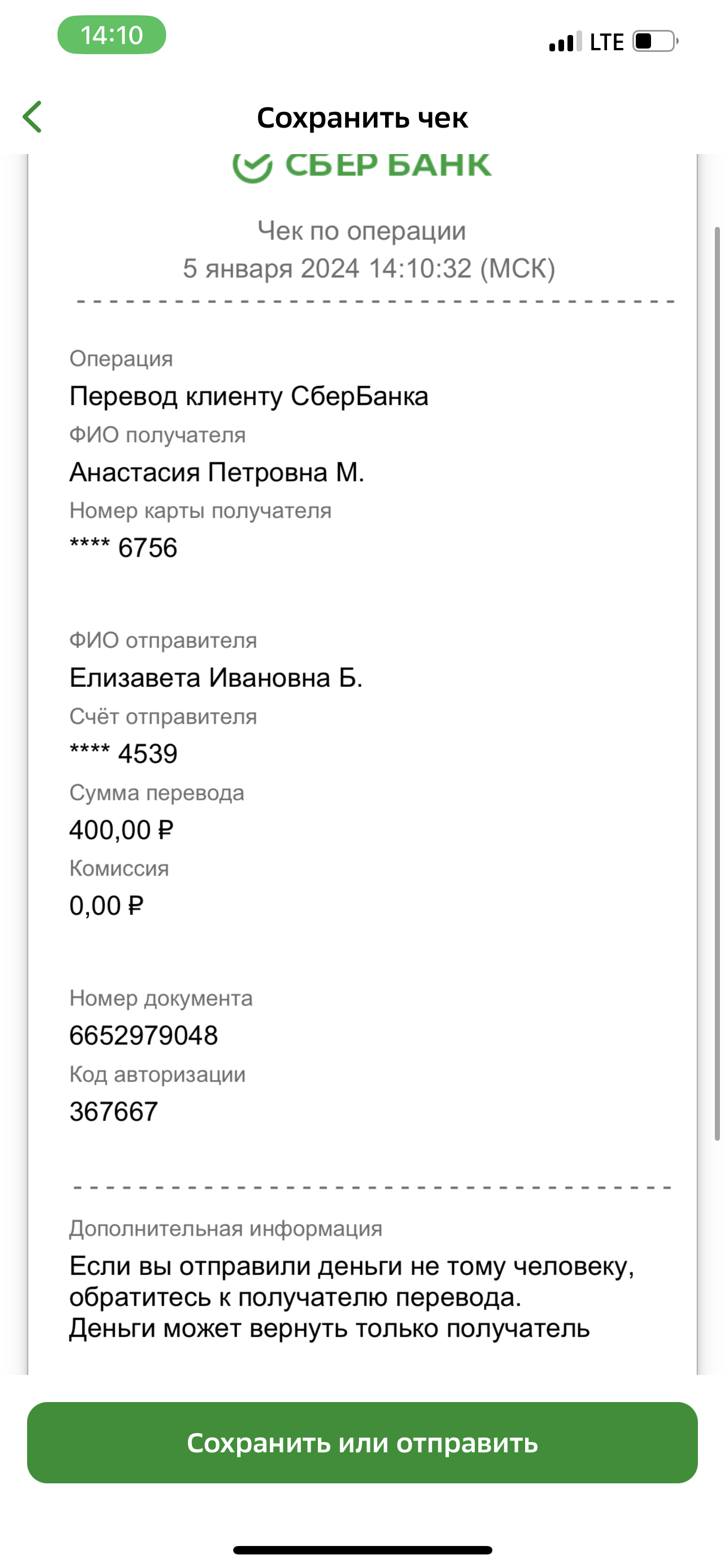Select the document number 6652979048
This screenshot has height=1568, width=725.
[x=143, y=1035]
